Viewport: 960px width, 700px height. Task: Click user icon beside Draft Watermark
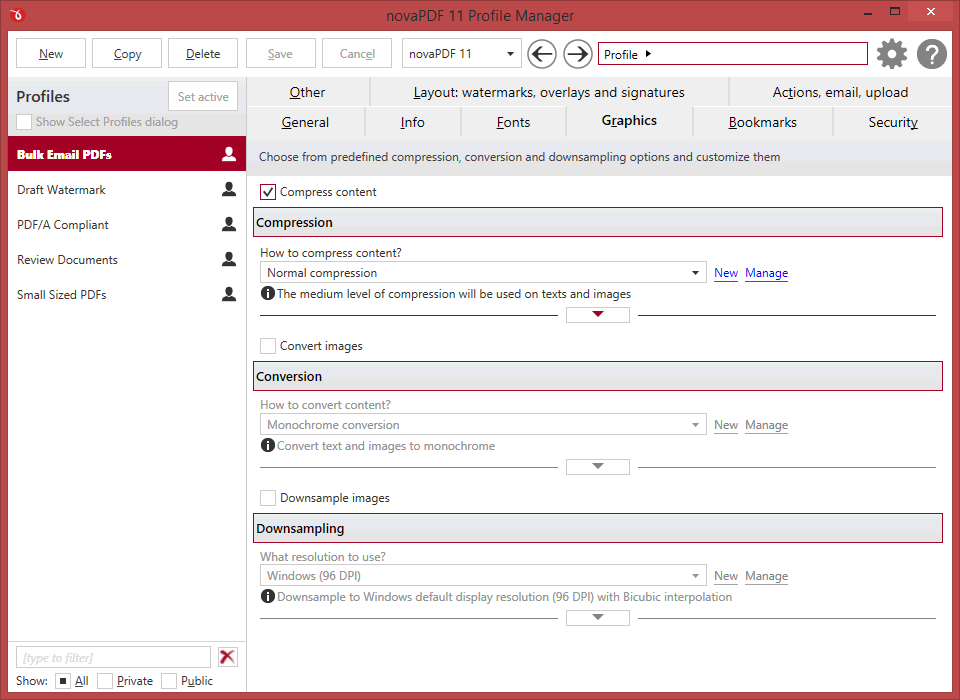tap(229, 189)
